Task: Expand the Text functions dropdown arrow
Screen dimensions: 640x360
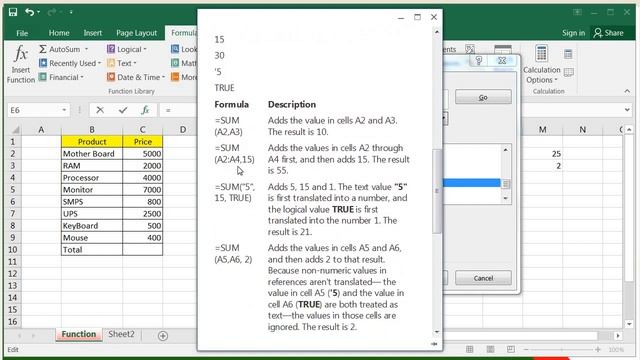Action: (x=135, y=63)
